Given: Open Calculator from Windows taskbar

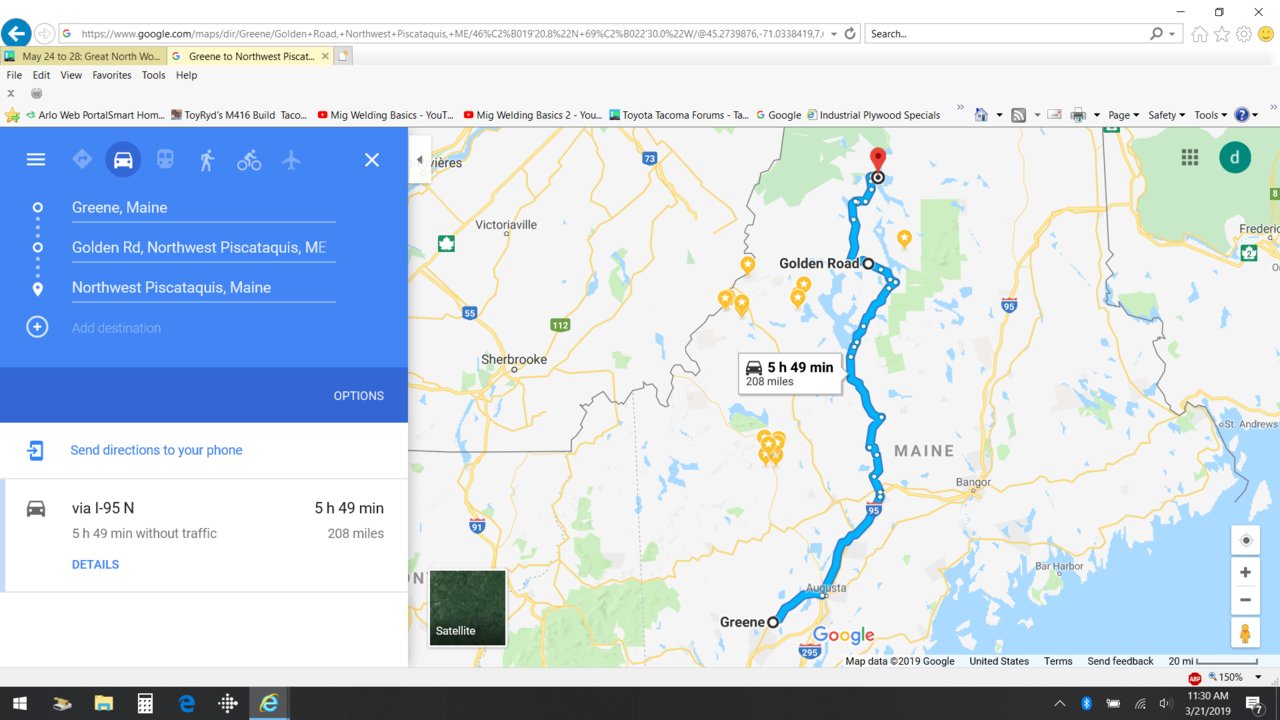Looking at the screenshot, I should point(145,703).
